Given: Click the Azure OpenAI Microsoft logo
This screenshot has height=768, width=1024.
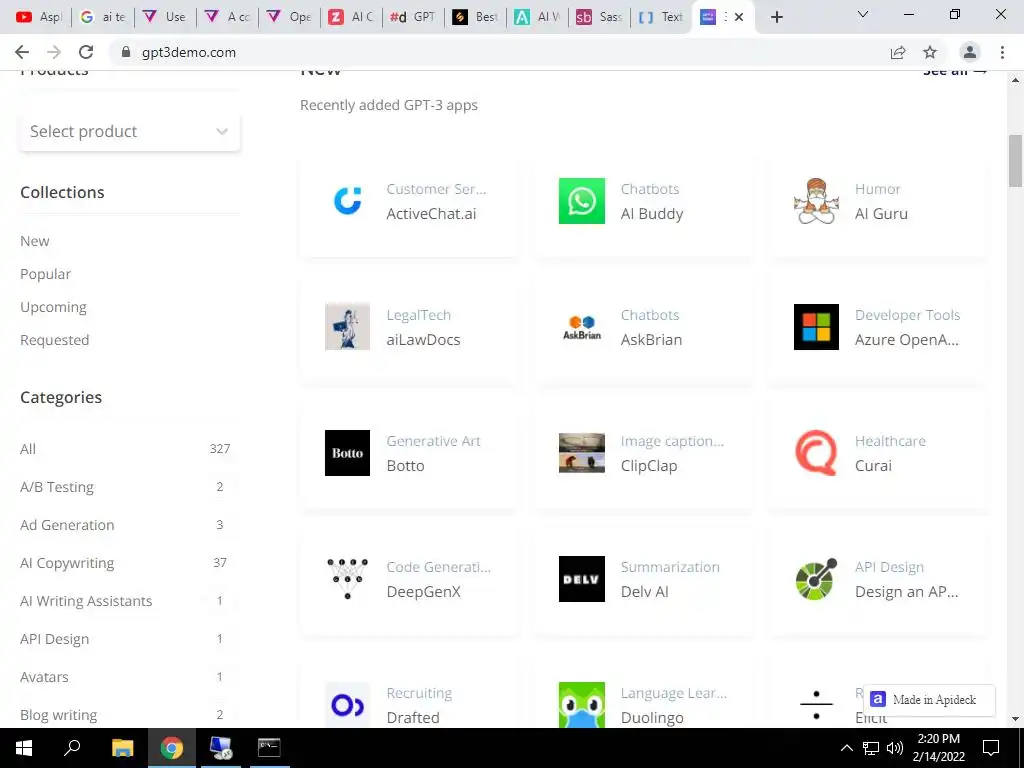Looking at the screenshot, I should [x=816, y=327].
